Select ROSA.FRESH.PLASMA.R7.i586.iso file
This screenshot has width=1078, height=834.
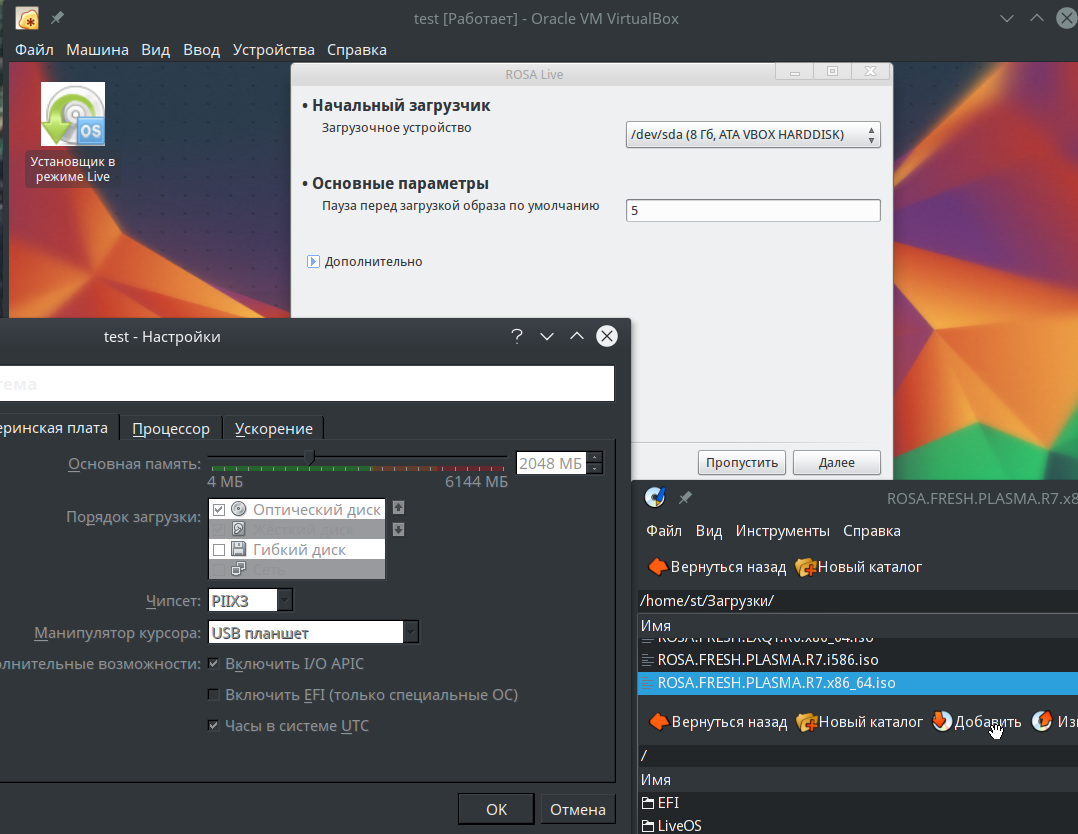(857, 660)
